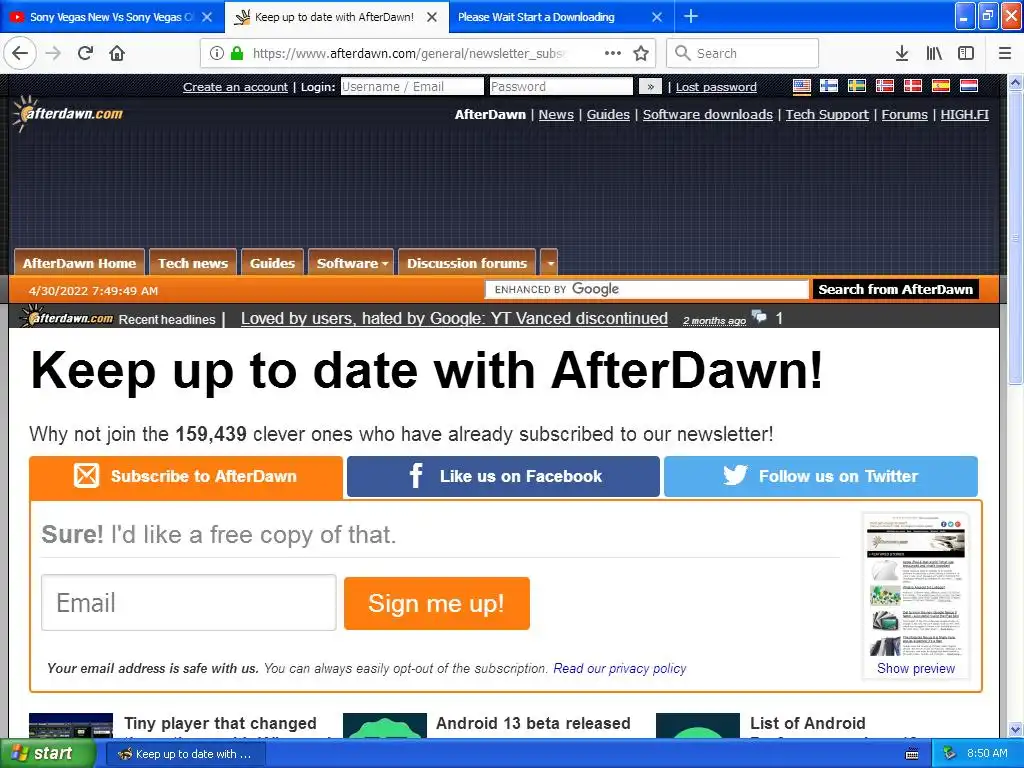Open Guides orange navigation tab
The height and width of the screenshot is (768, 1024).
pyautogui.click(x=272, y=263)
